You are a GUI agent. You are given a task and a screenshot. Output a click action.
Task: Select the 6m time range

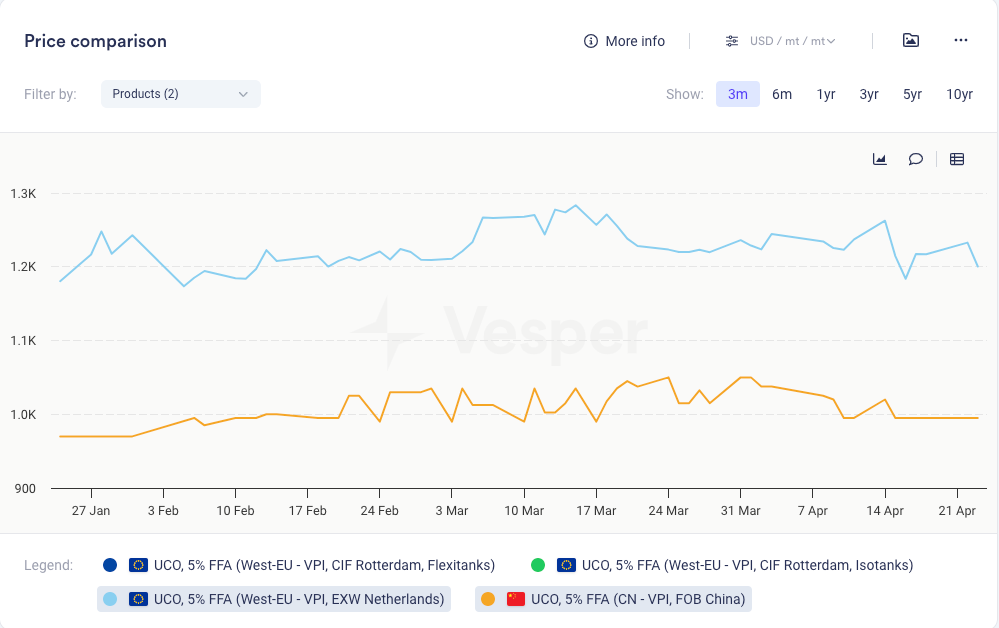click(x=782, y=94)
